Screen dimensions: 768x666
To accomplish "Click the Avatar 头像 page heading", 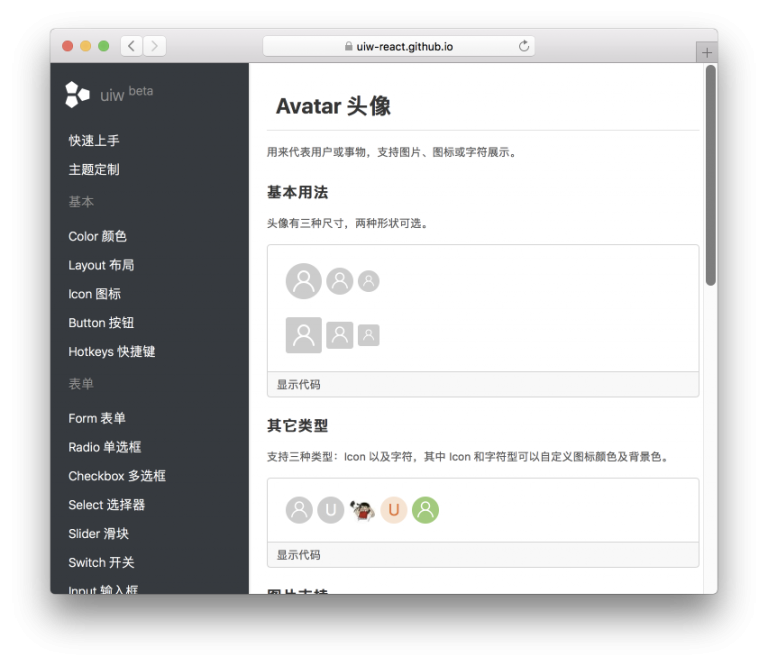I will (333, 106).
